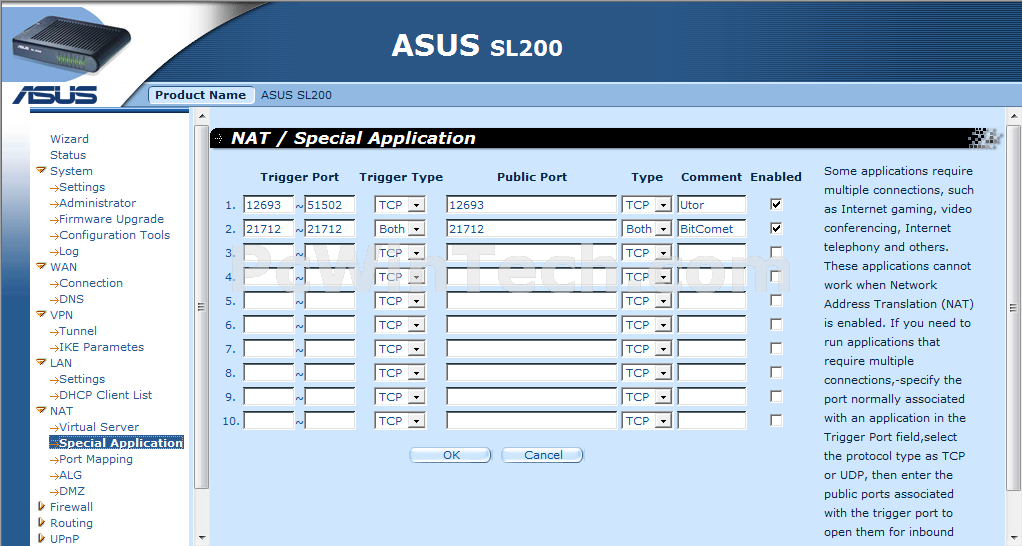
Task: Click the Product Name label
Action: click(x=200, y=95)
